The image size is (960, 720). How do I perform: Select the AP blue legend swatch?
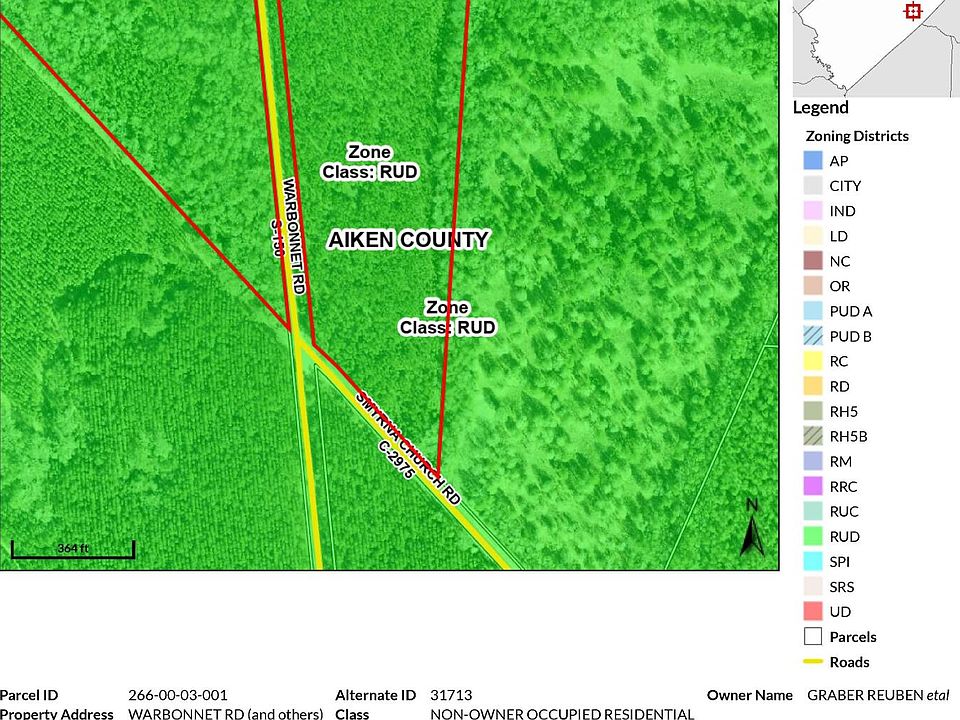(x=812, y=160)
